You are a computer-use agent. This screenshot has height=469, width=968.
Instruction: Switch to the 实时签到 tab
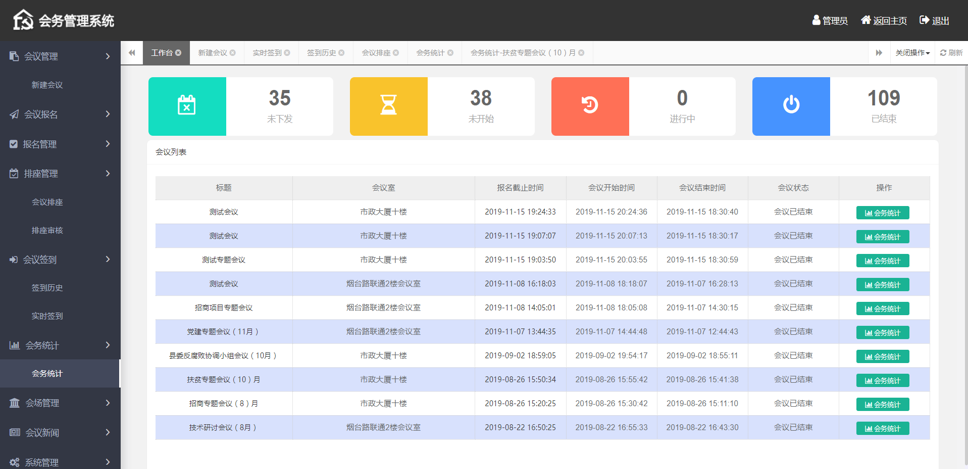pos(266,53)
